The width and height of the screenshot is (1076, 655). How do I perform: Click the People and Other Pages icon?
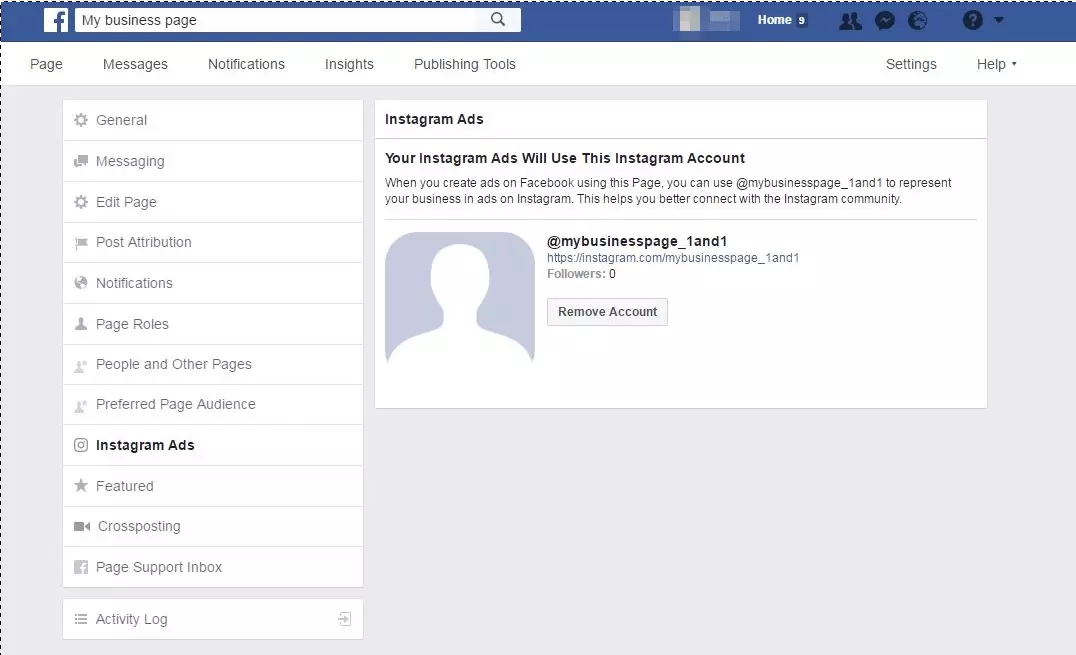pyautogui.click(x=81, y=365)
